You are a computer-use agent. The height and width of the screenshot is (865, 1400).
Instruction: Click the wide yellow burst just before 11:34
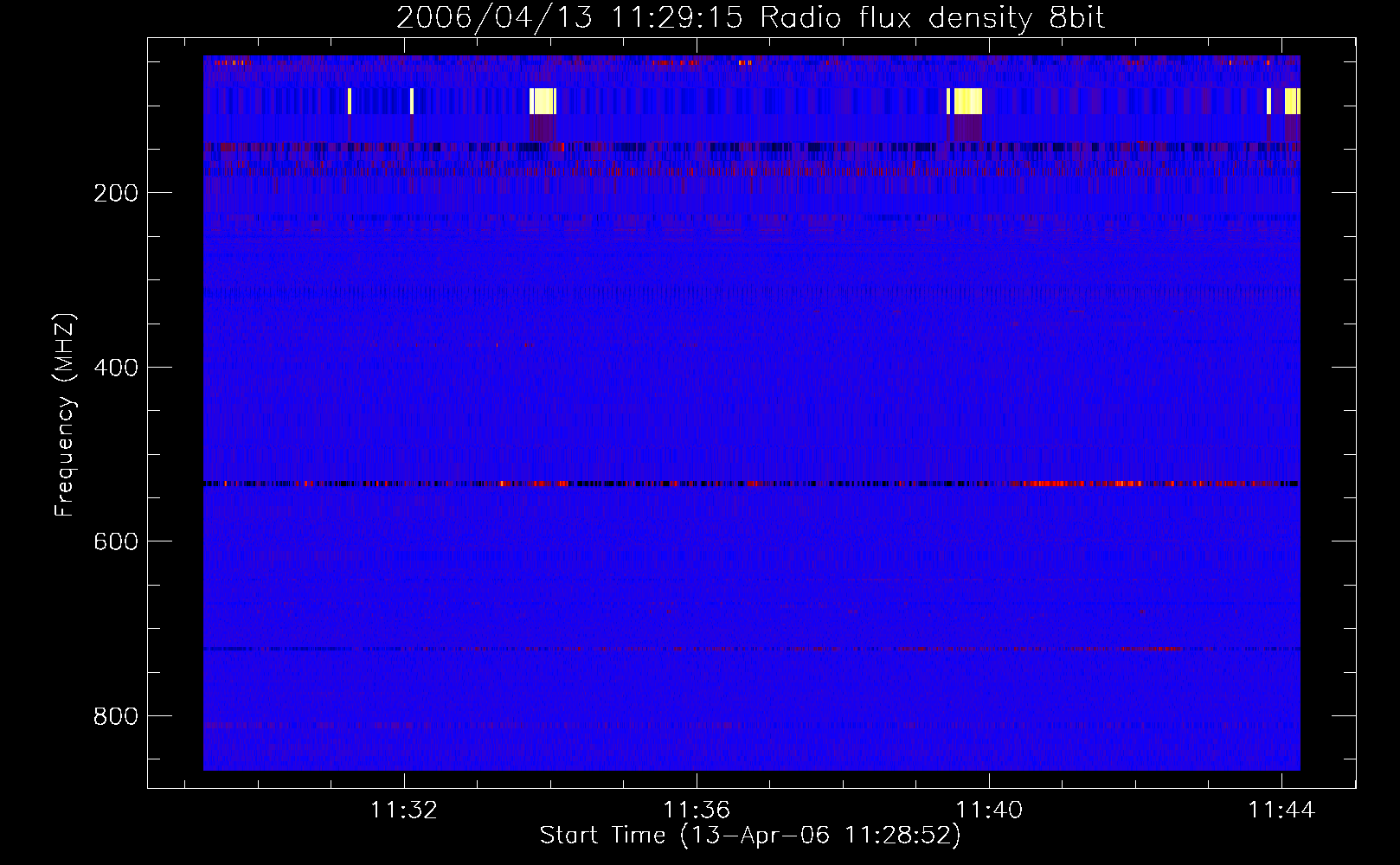click(x=543, y=101)
